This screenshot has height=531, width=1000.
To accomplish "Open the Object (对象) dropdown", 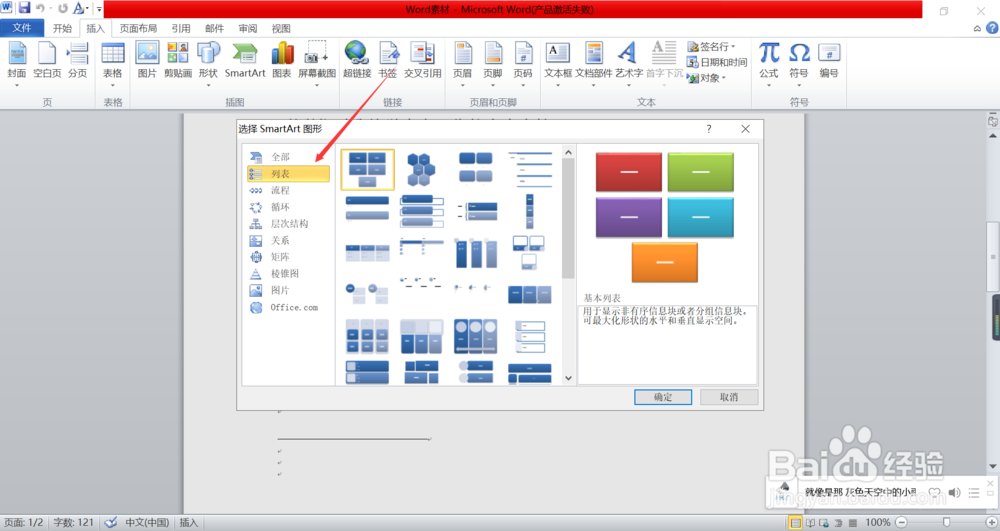I will click(x=707, y=78).
